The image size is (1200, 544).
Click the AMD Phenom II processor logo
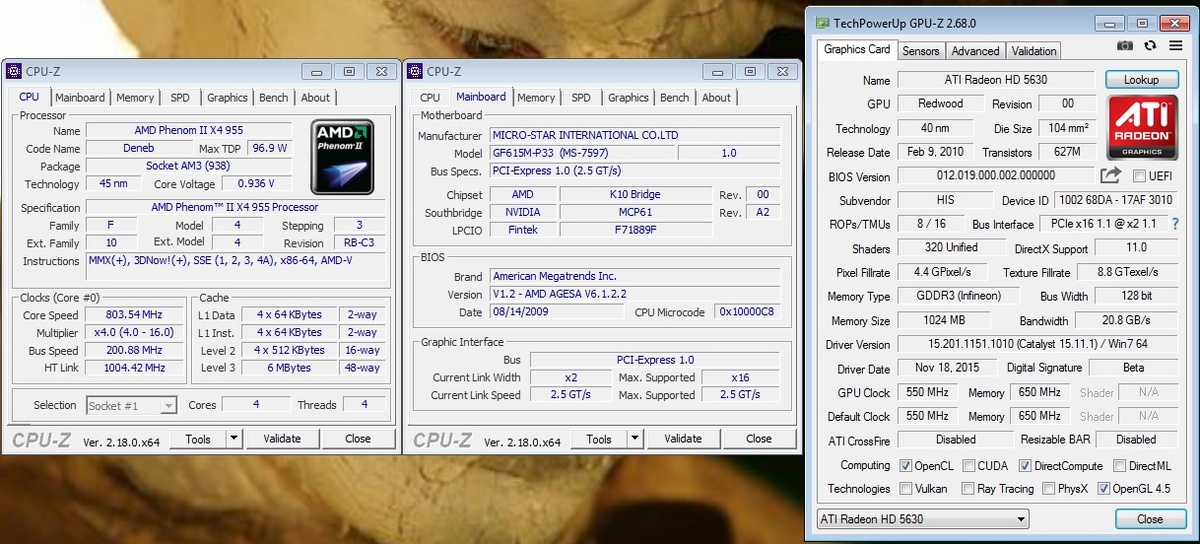point(342,157)
